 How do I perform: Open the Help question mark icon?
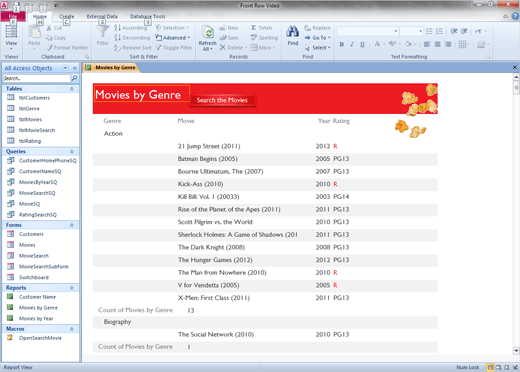point(515,16)
